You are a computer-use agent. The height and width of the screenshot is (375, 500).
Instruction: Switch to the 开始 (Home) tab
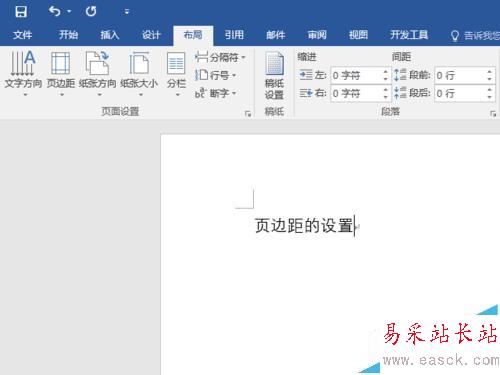(68, 35)
